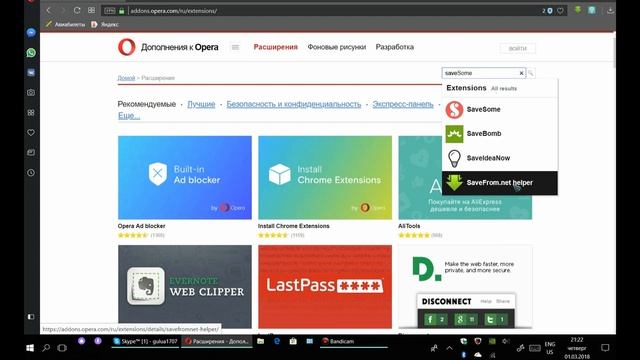Go back to previous page
The width and height of the screenshot is (640, 360).
pos(49,11)
